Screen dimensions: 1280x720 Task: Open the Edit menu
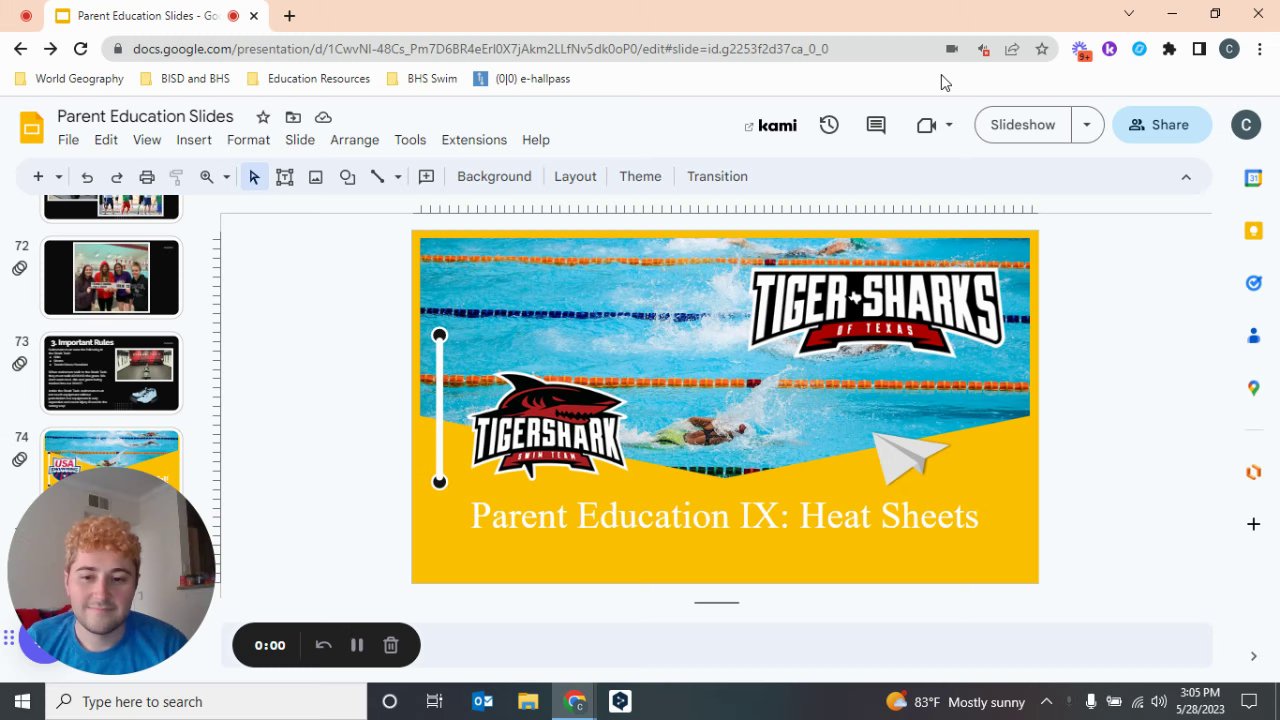(106, 140)
